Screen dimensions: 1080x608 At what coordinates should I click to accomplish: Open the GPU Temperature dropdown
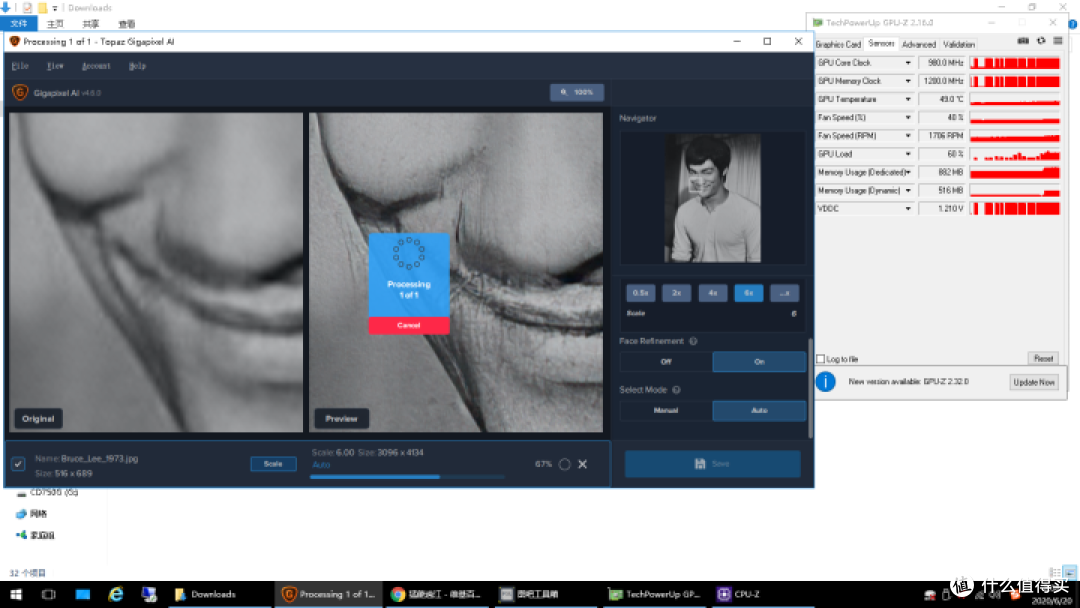point(908,99)
